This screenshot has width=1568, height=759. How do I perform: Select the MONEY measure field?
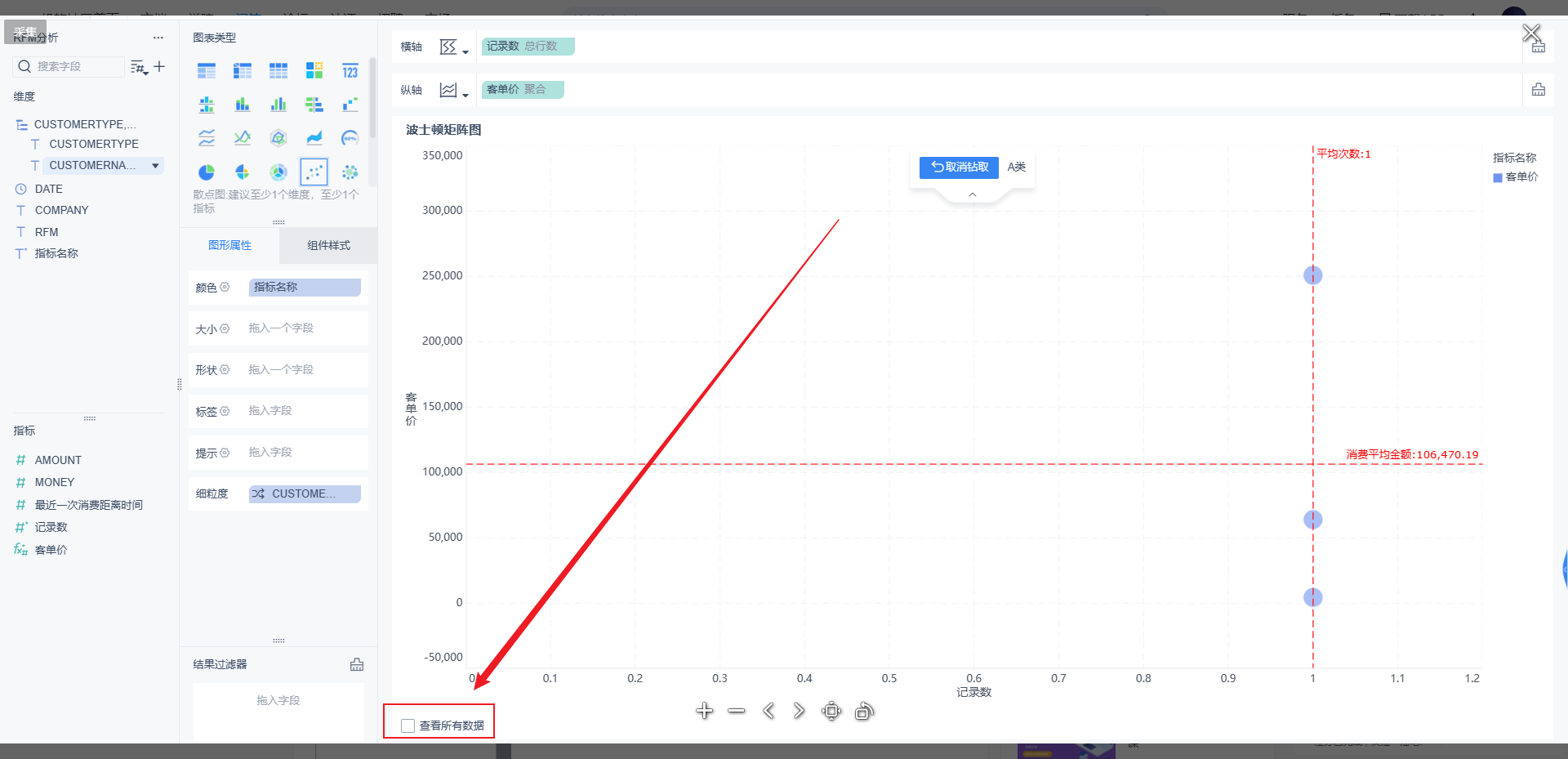(54, 482)
